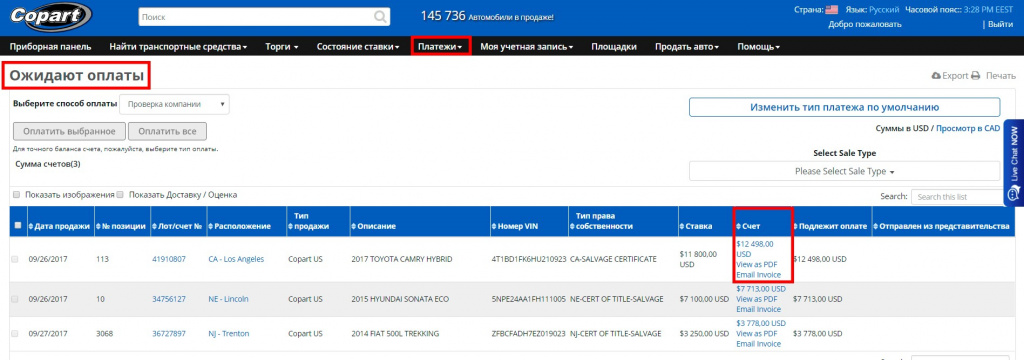Image resolution: width=1024 pixels, height=360 pixels.
Task: Click into the top Поиск search field
Action: tap(255, 16)
